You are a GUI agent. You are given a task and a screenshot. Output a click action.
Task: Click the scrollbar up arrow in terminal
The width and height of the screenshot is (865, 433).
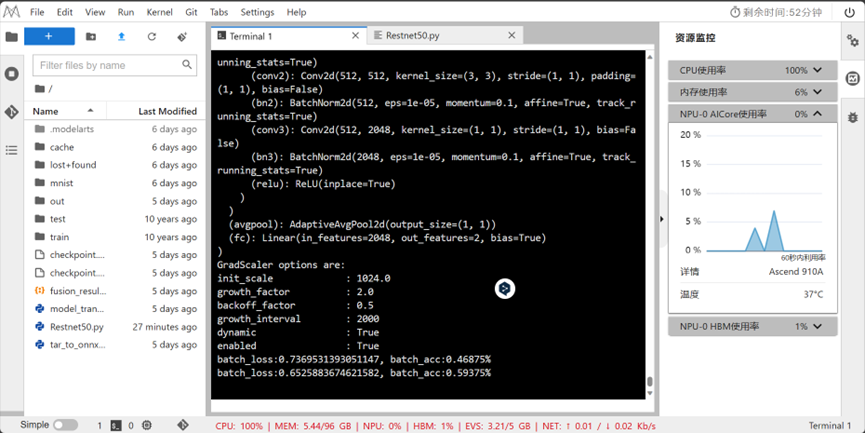(650, 57)
